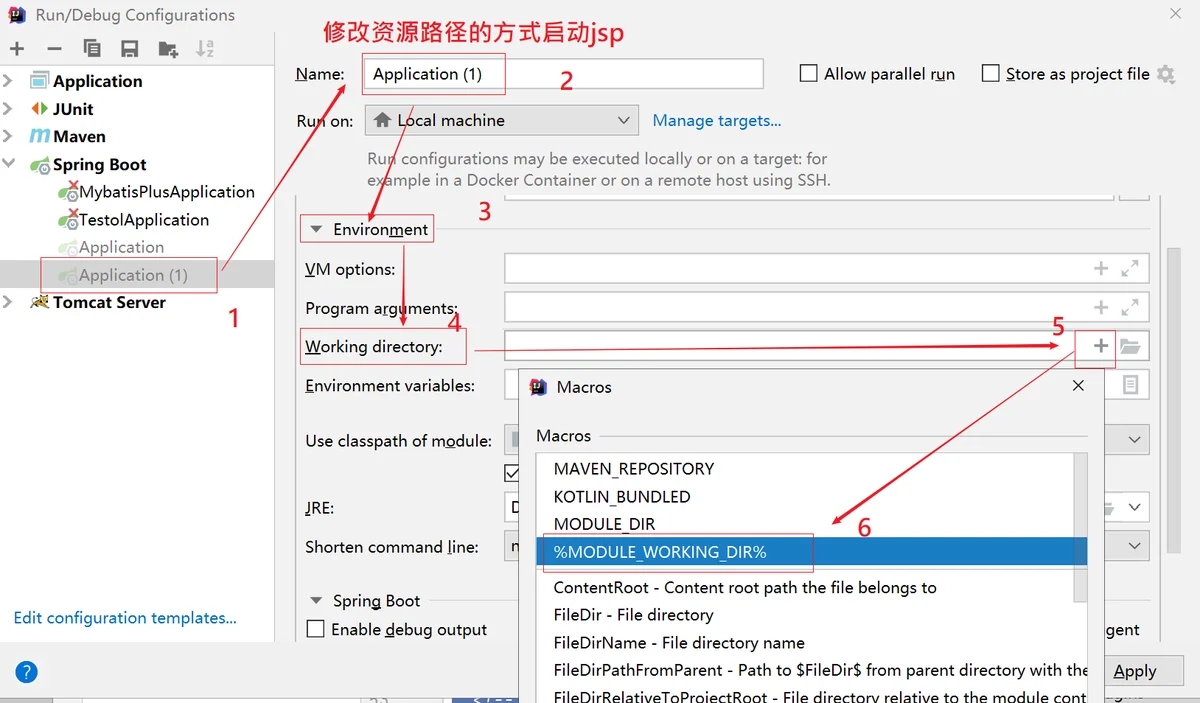Insert macro into Working directory field

(1101, 346)
